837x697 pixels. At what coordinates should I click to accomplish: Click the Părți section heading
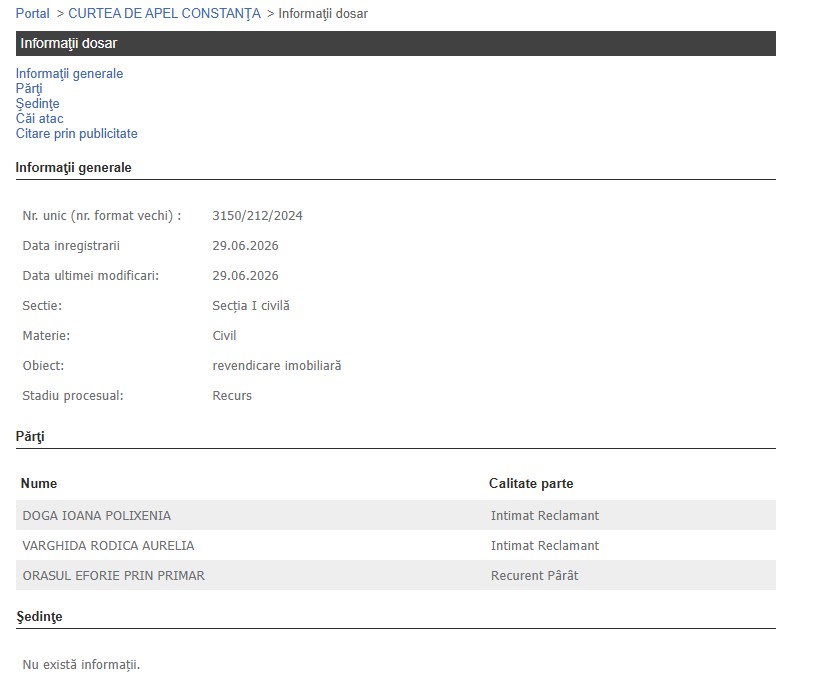tap(30, 437)
